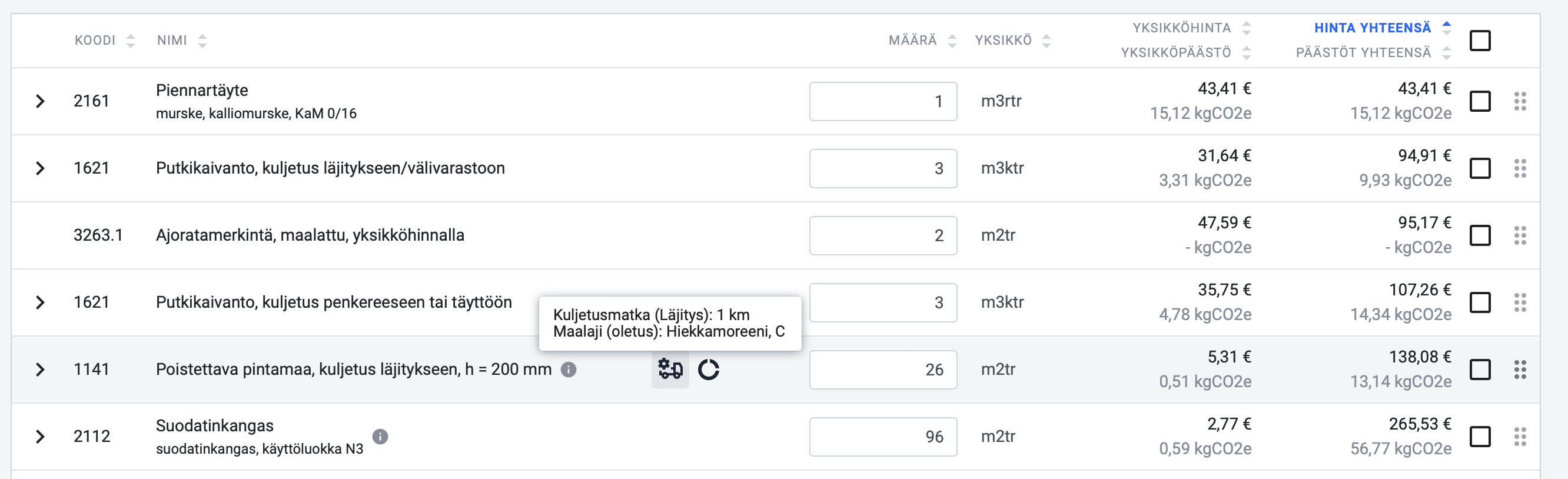Sort by YKSIKKÖ column arrows
This screenshot has width=1568, height=479.
pyautogui.click(x=1046, y=41)
